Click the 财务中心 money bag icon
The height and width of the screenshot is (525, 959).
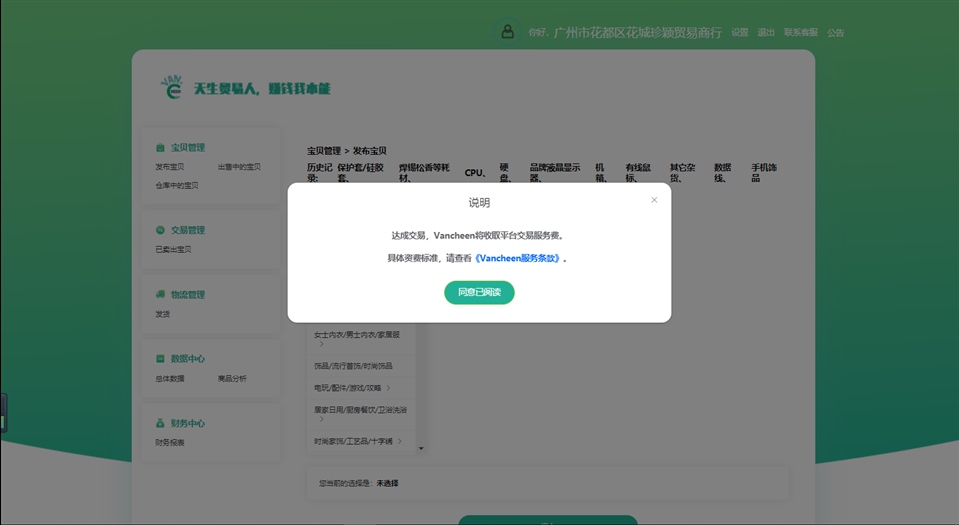pos(160,423)
